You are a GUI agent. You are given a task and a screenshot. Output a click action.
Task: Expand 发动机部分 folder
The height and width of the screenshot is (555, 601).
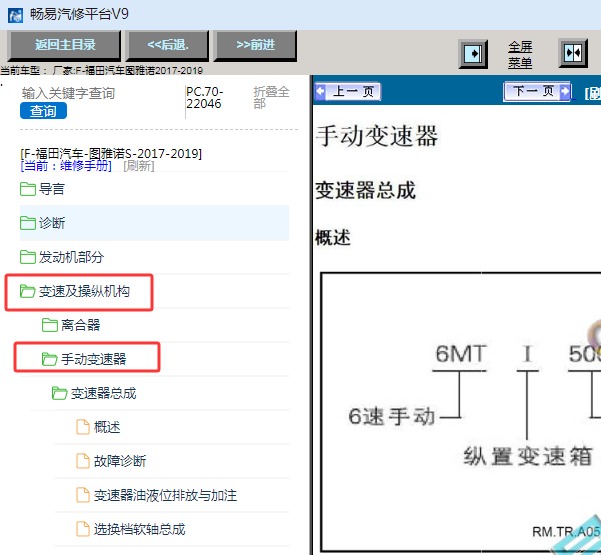point(154,257)
